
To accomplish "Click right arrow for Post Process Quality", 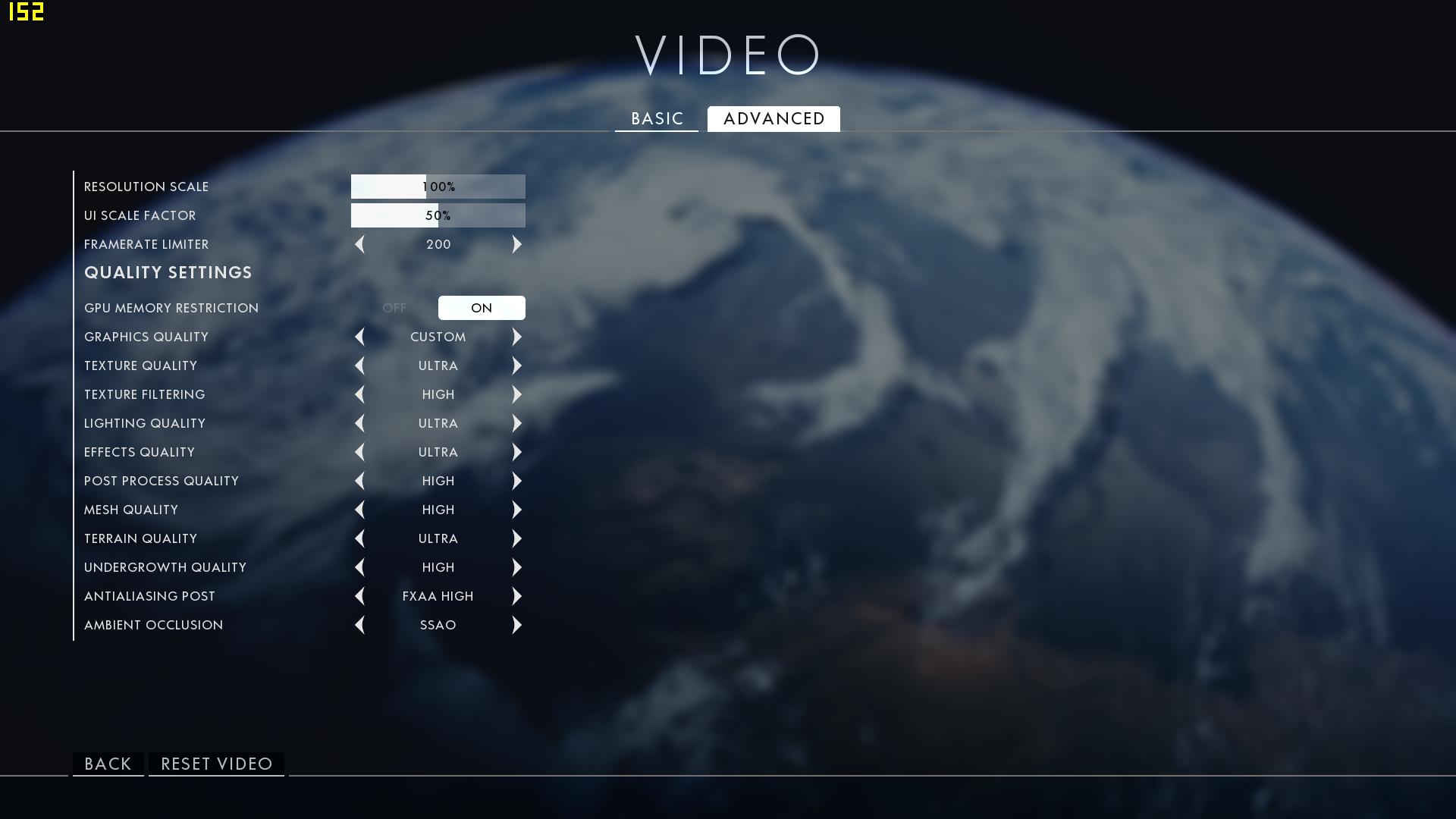I will [x=516, y=481].
